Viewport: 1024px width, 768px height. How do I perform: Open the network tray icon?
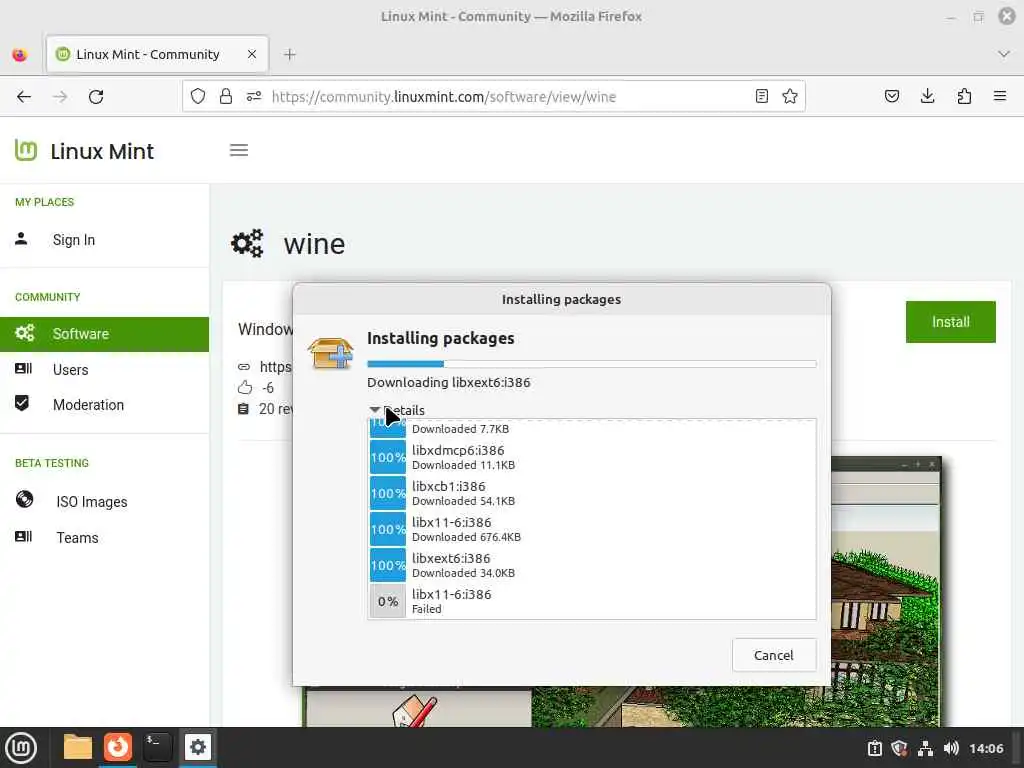click(x=925, y=748)
